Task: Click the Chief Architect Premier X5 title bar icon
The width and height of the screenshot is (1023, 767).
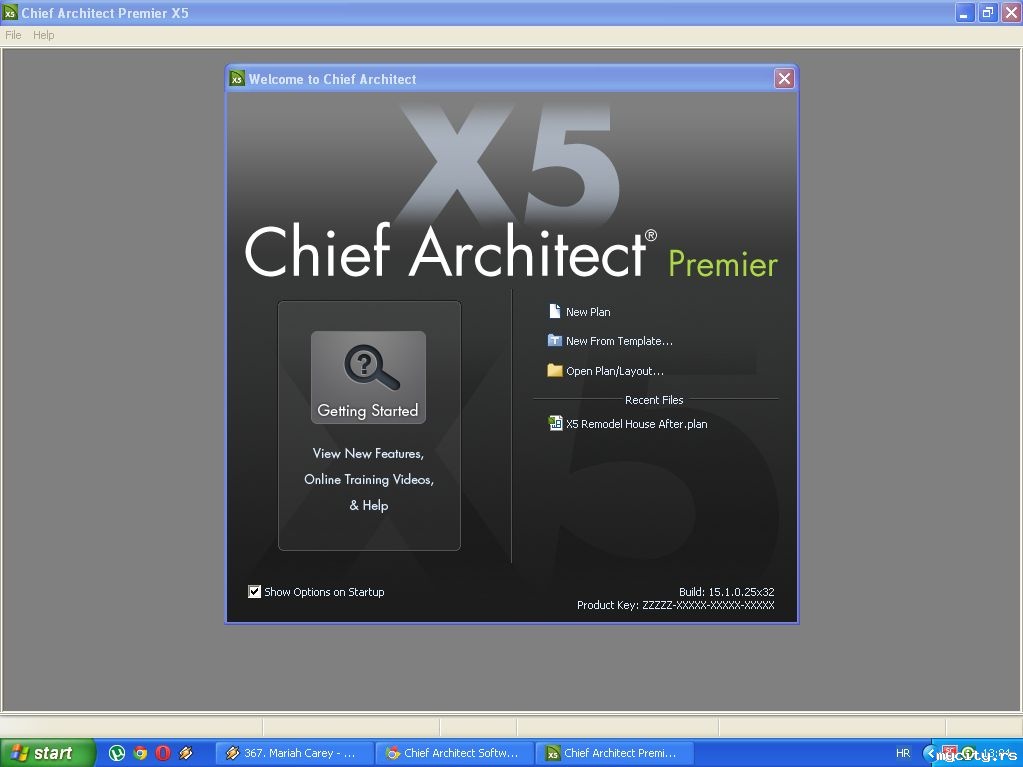Action: coord(10,12)
